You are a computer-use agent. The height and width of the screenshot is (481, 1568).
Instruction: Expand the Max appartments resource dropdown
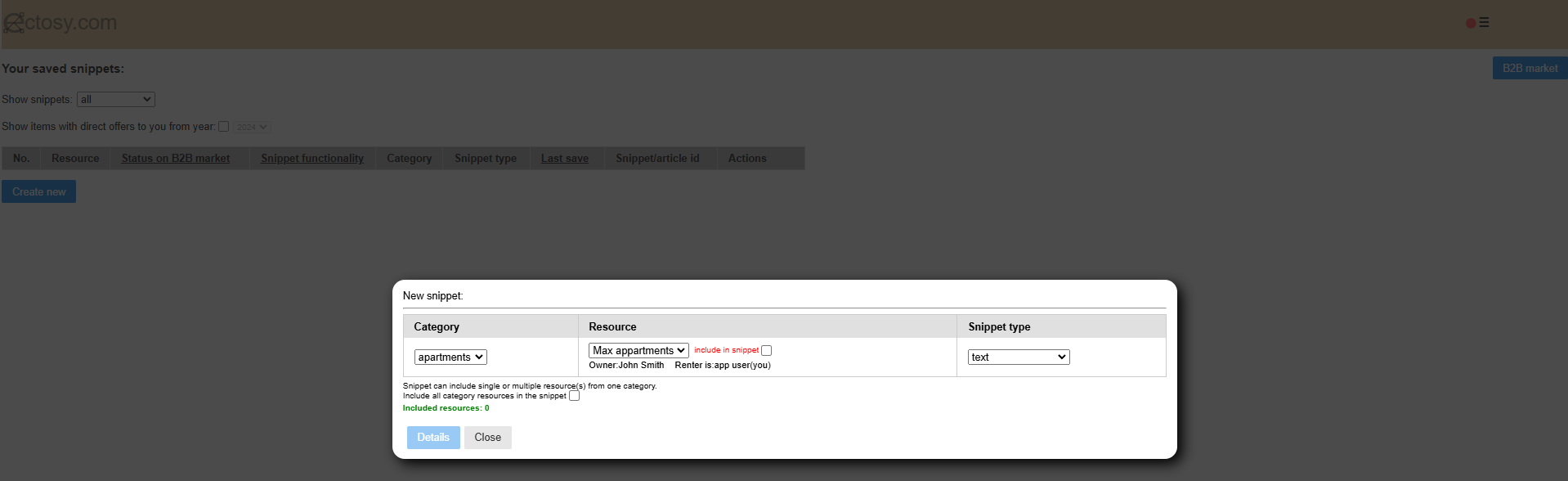pyautogui.click(x=638, y=350)
